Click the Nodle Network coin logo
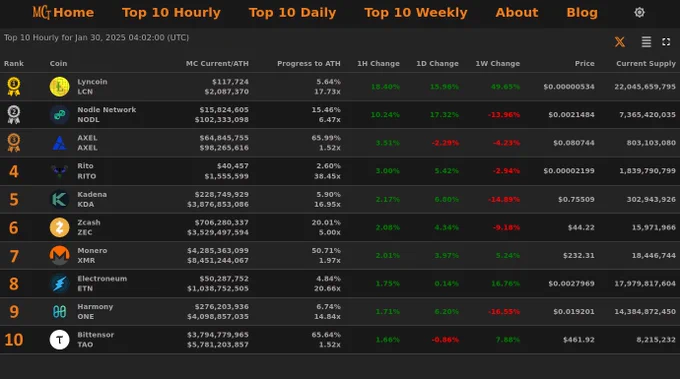This screenshot has width=680, height=379. [59, 115]
